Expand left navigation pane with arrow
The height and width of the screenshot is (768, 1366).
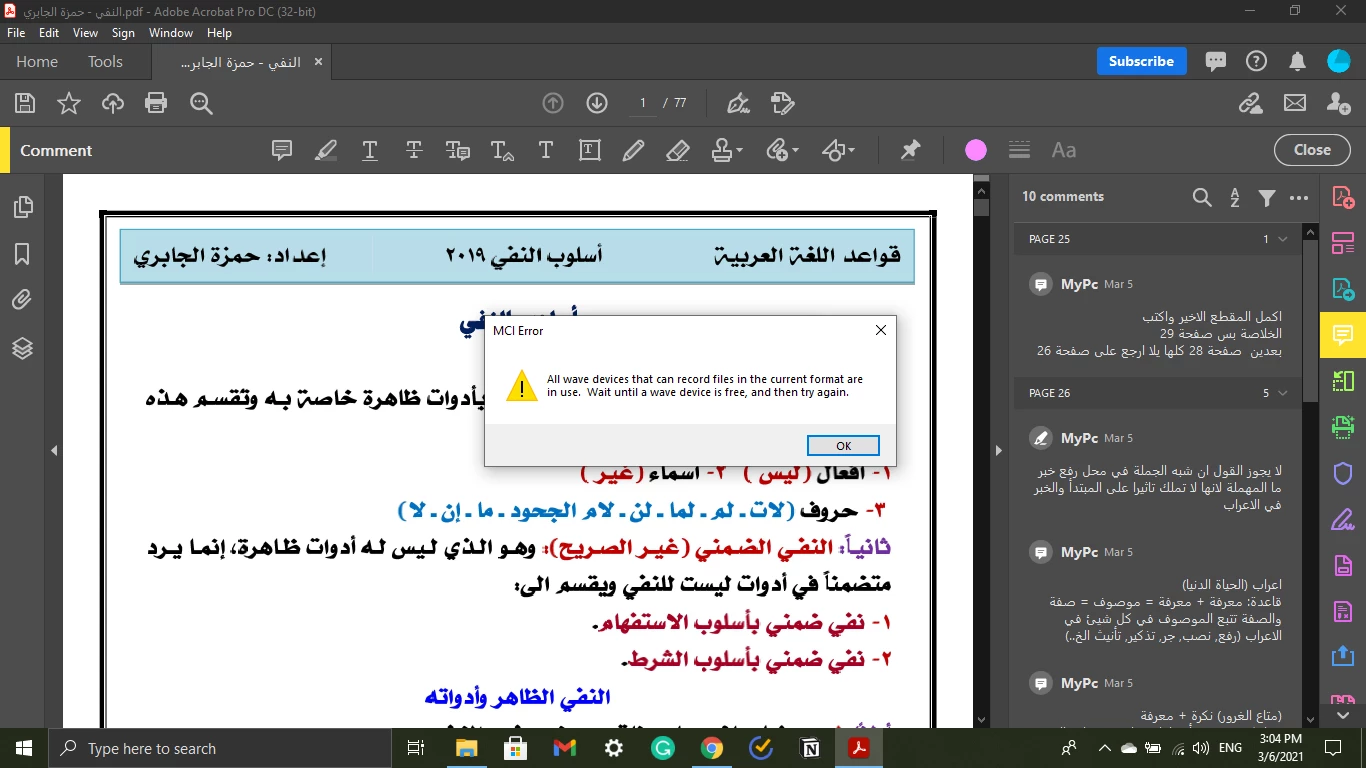pyautogui.click(x=54, y=451)
